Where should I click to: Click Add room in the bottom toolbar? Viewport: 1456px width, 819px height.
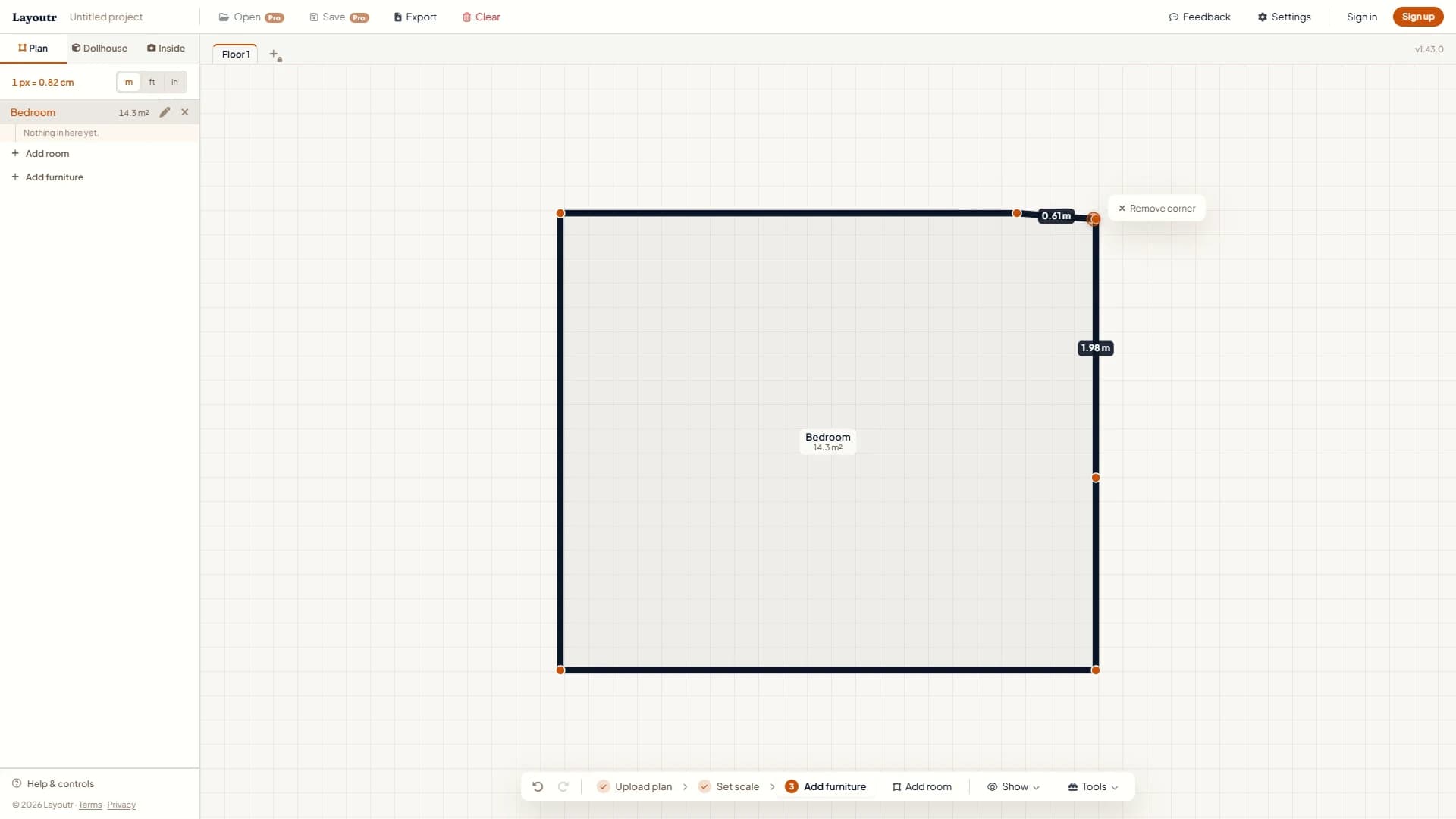point(921,786)
